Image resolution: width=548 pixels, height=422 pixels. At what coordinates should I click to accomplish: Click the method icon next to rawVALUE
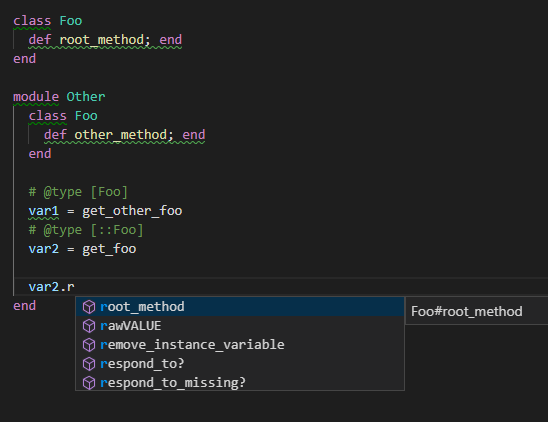click(89, 326)
